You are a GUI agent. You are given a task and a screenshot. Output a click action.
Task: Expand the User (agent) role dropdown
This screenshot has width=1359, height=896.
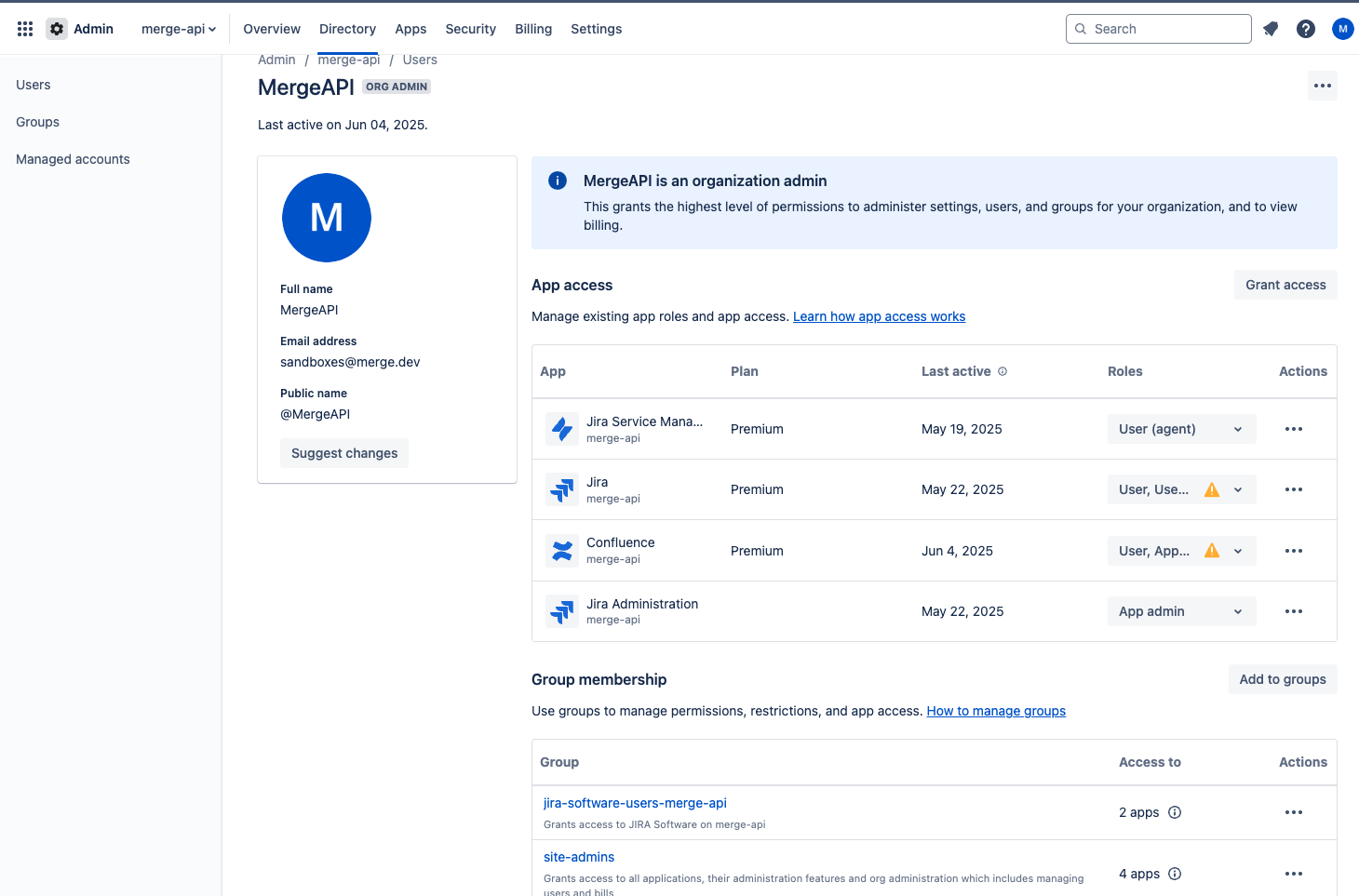pyautogui.click(x=1181, y=428)
